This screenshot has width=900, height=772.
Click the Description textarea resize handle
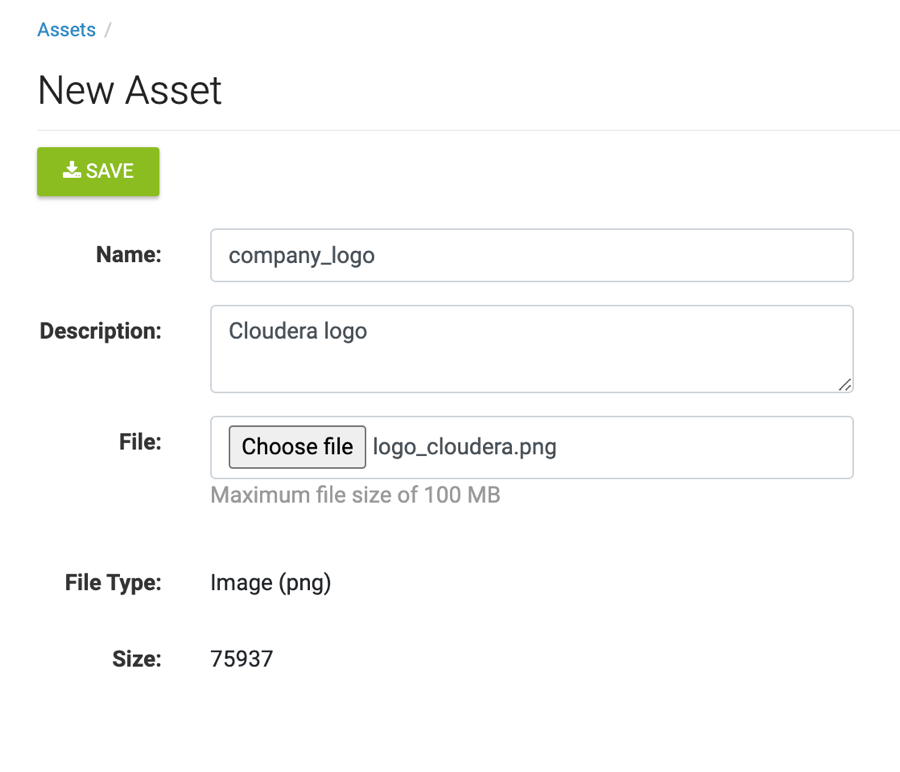[845, 385]
